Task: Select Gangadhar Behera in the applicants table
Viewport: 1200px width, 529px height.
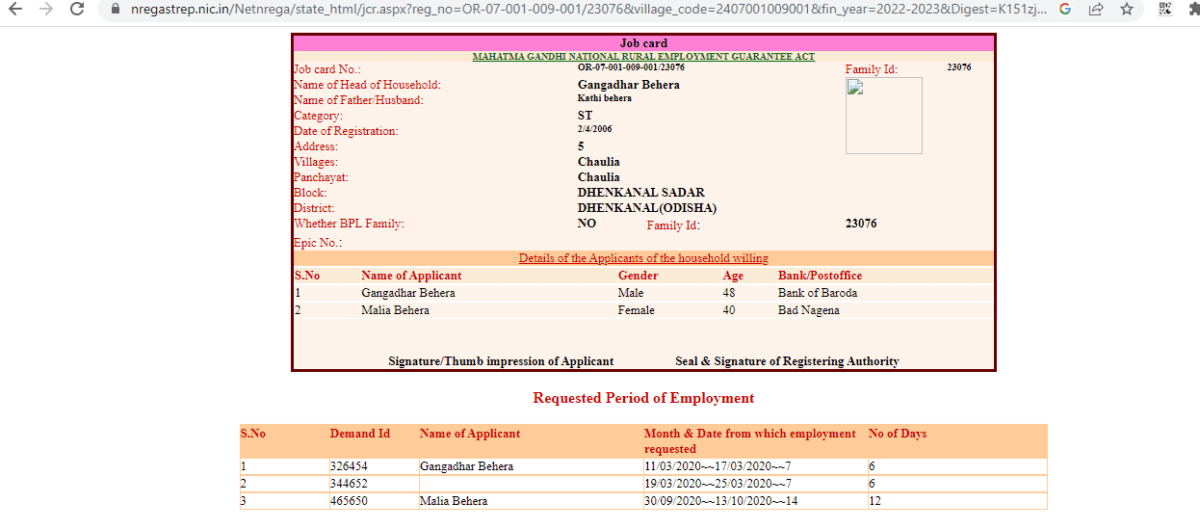Action: [408, 293]
